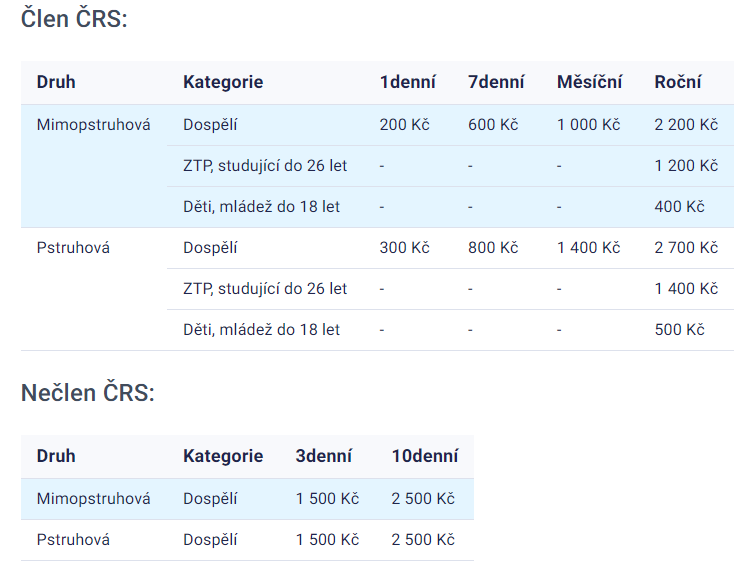
Task: Click the 1 000 Kč monthly price
Action: point(588,125)
